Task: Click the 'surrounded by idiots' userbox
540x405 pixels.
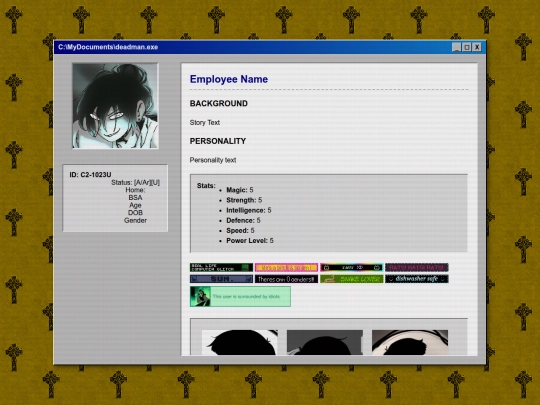Action: click(240, 296)
